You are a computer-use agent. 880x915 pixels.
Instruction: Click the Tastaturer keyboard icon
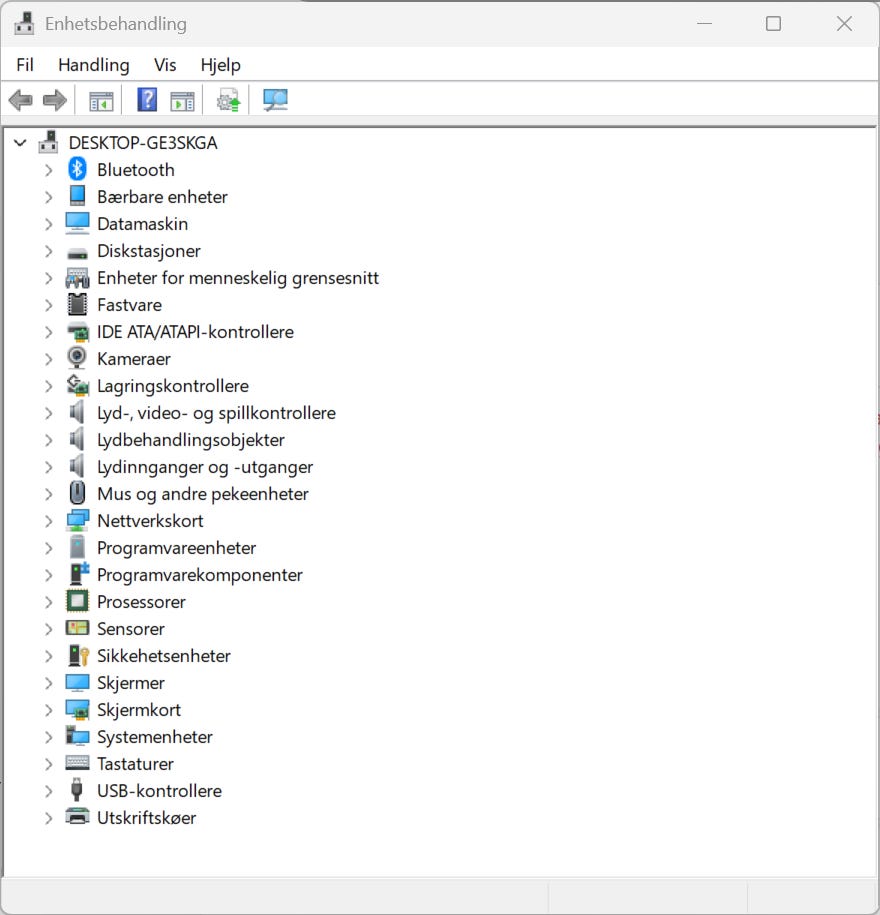[x=77, y=763]
